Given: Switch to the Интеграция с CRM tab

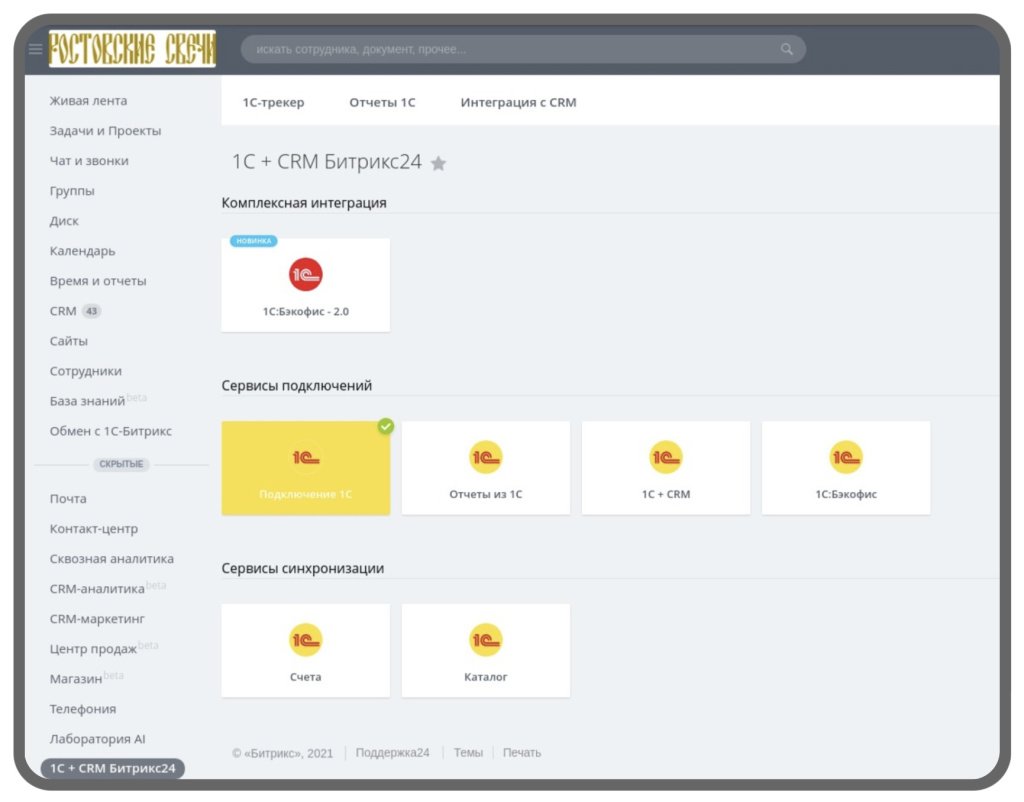Looking at the screenshot, I should [x=519, y=103].
